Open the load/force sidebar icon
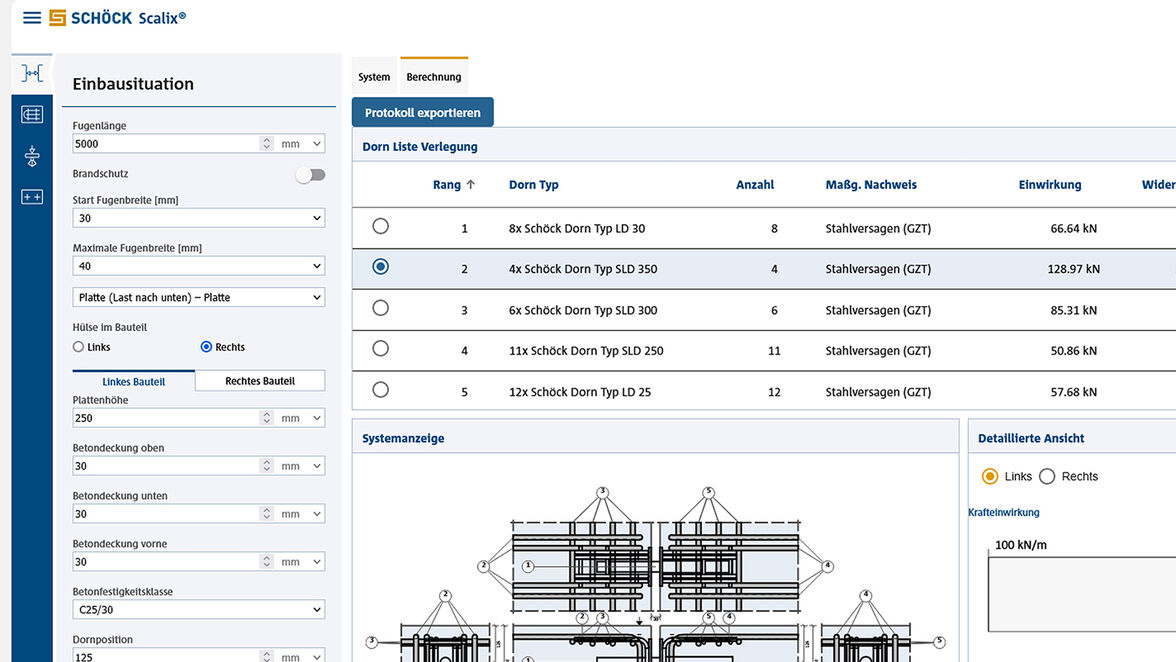The image size is (1176, 662). coord(32,156)
